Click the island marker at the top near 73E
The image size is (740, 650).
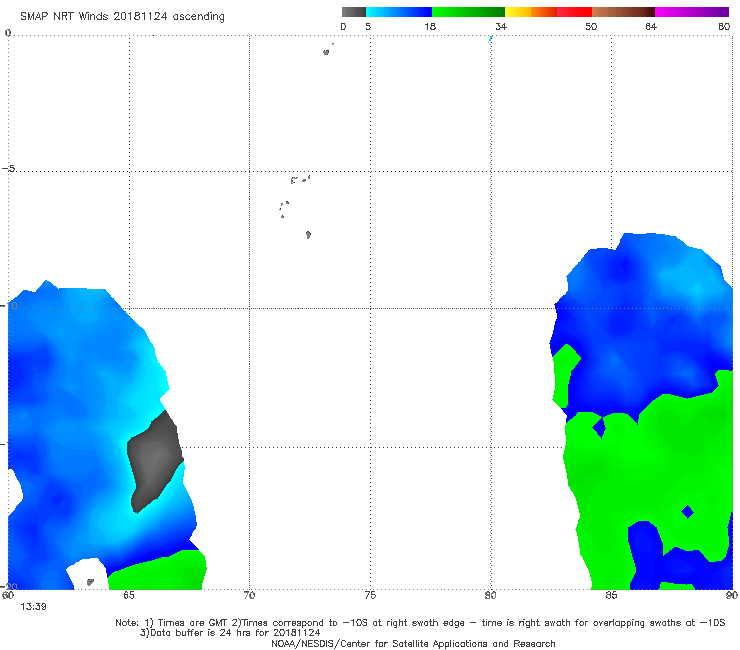(x=326, y=52)
